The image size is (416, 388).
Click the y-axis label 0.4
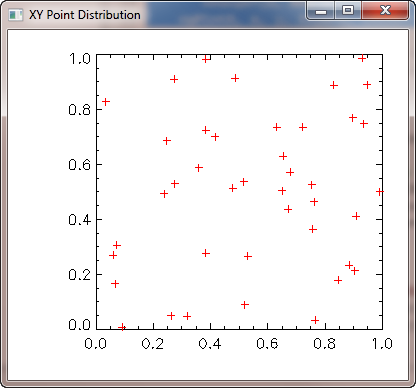[x=79, y=220]
